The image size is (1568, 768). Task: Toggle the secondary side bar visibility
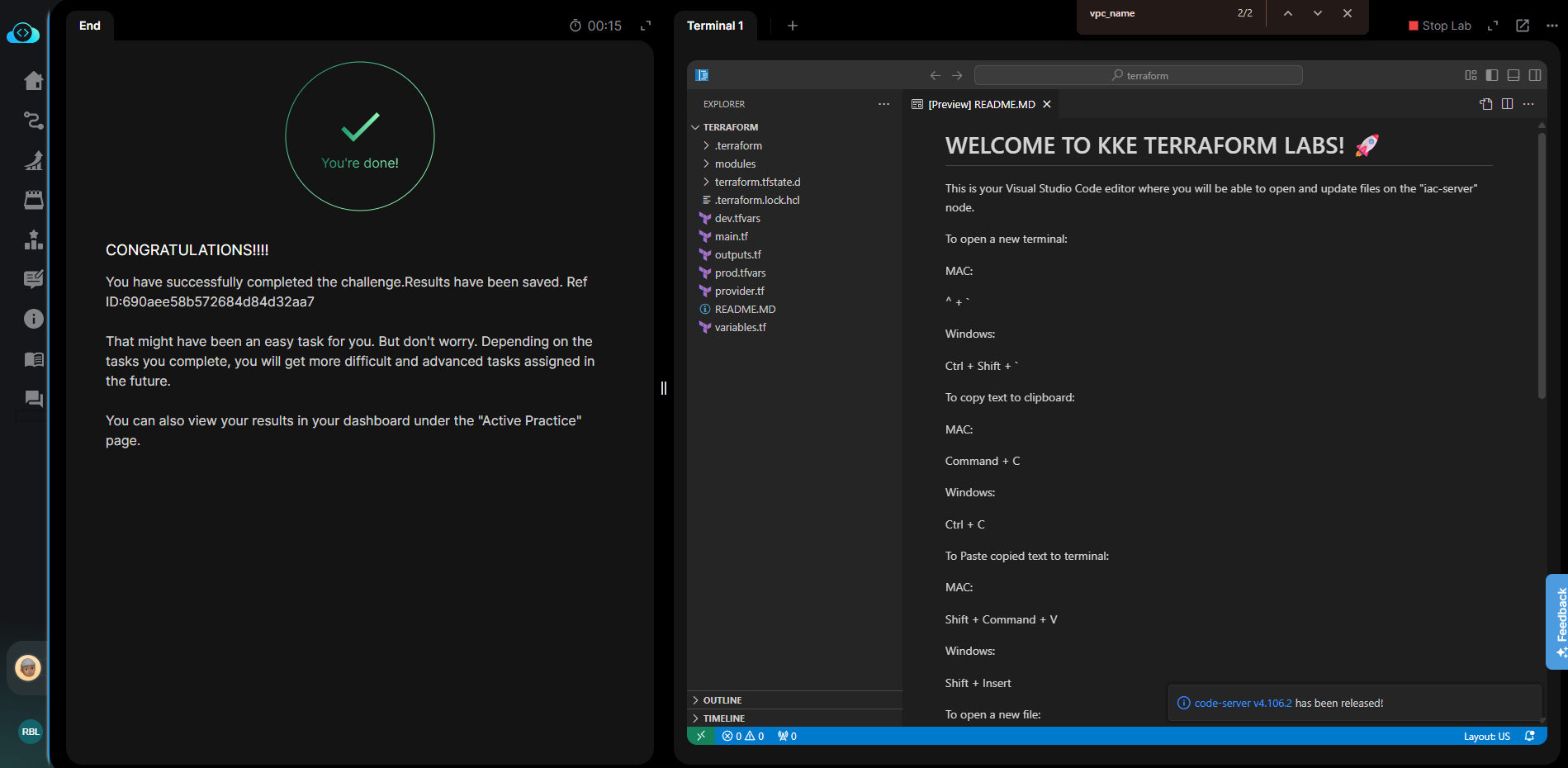pos(1535,75)
